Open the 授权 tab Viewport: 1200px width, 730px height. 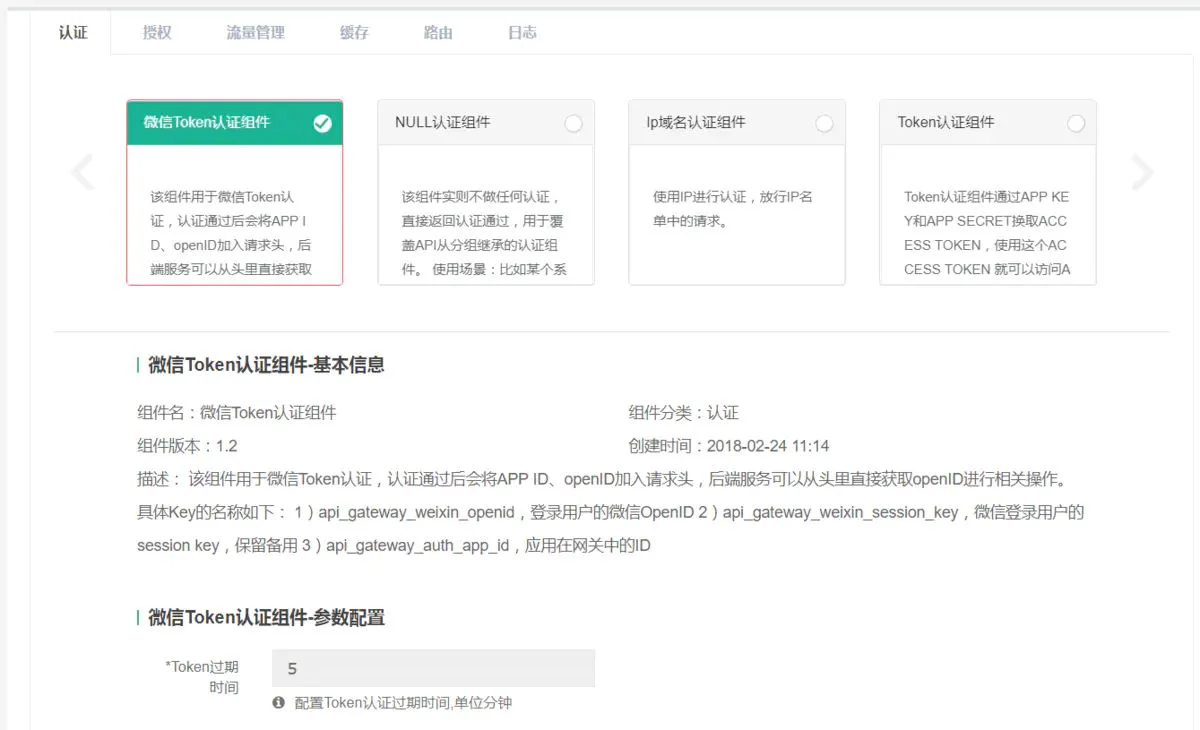tap(157, 32)
